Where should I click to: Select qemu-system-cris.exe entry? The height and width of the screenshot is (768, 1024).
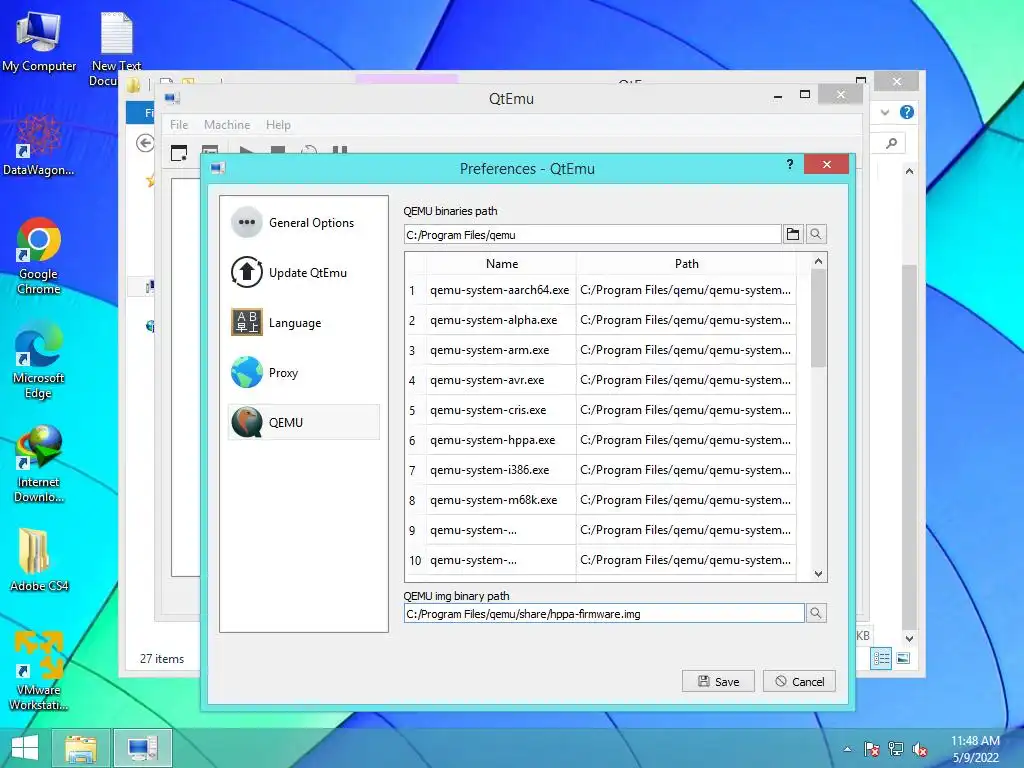500,410
